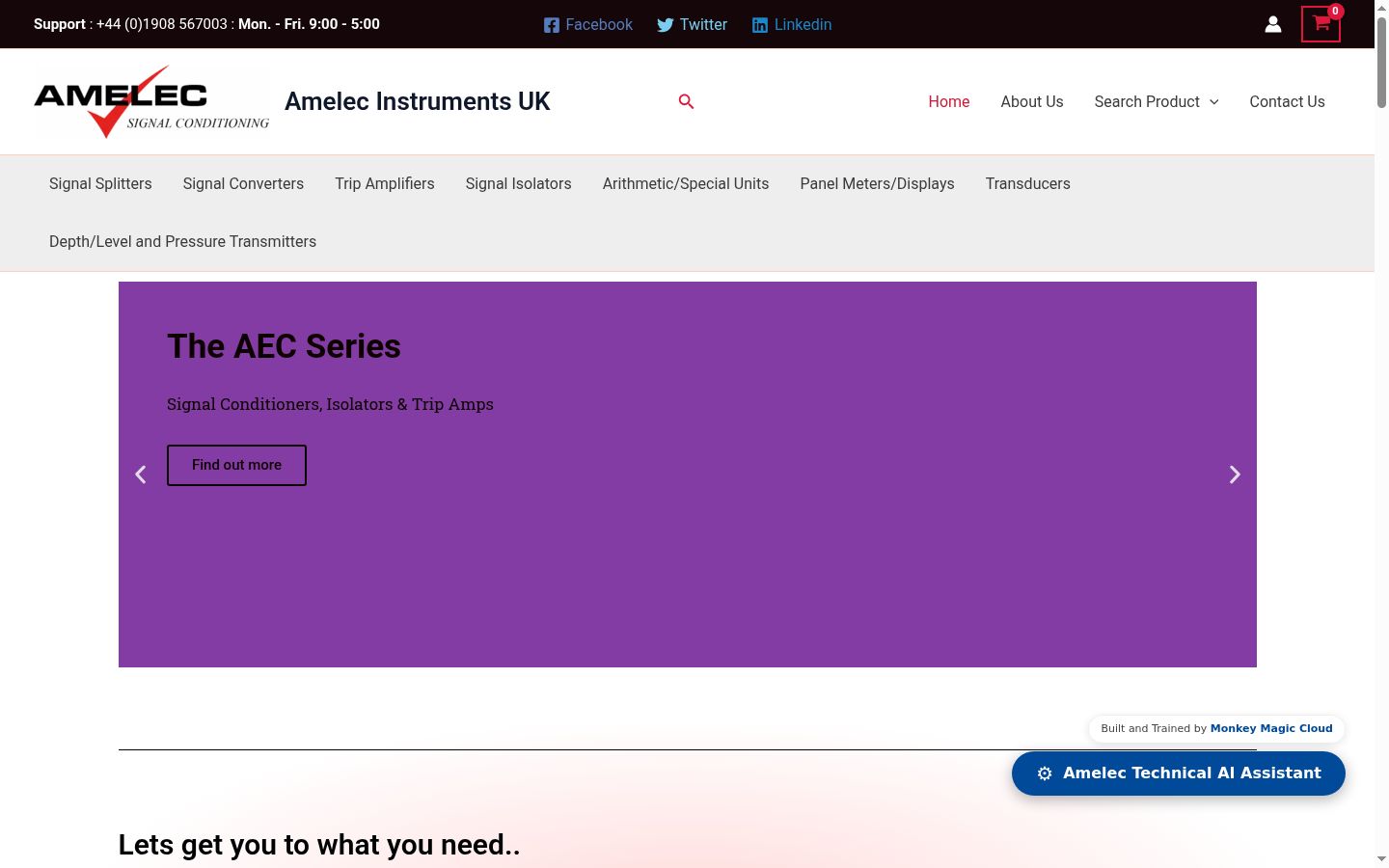Click the LinkedIn logo icon
The width and height of the screenshot is (1389, 868).
[x=760, y=25]
